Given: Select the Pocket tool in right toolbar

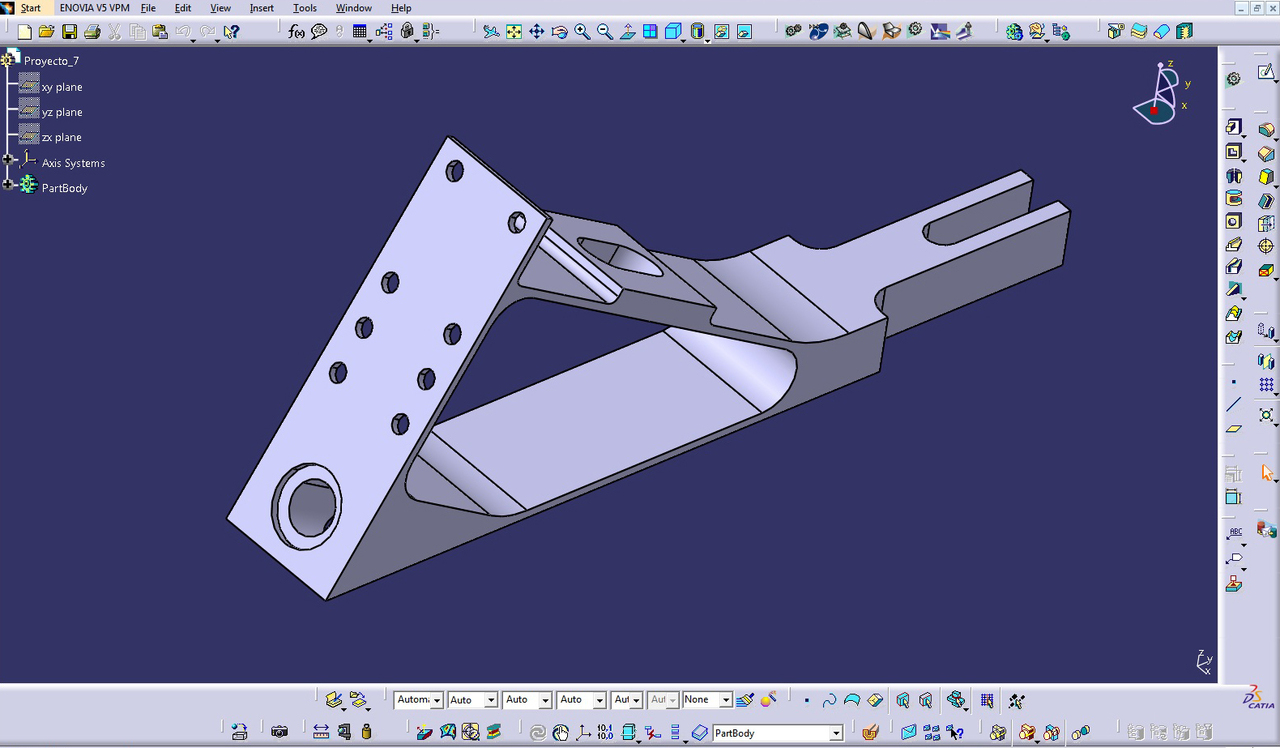Looking at the screenshot, I should (1233, 152).
